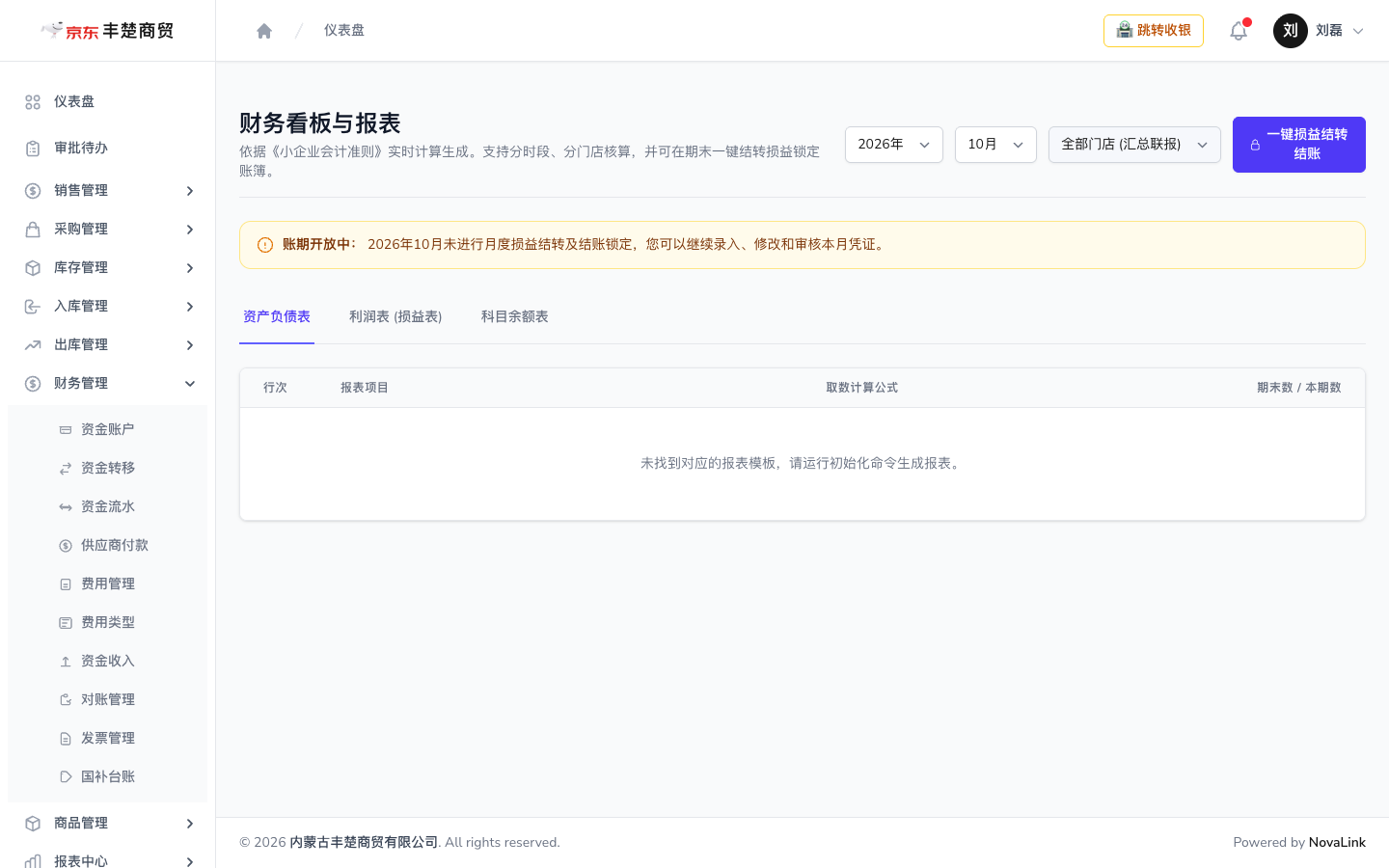Click the 资金账户 card icon
Image resolution: width=1389 pixels, height=868 pixels.
click(66, 430)
